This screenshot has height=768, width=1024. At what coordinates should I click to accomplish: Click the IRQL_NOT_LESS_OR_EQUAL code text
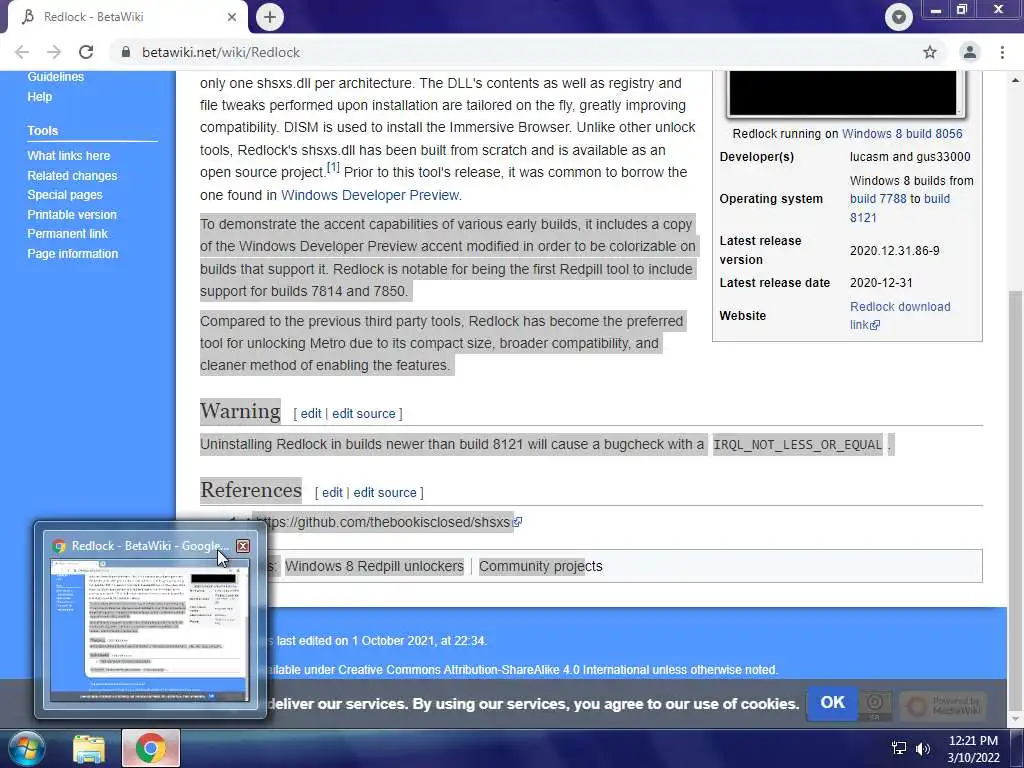point(797,445)
